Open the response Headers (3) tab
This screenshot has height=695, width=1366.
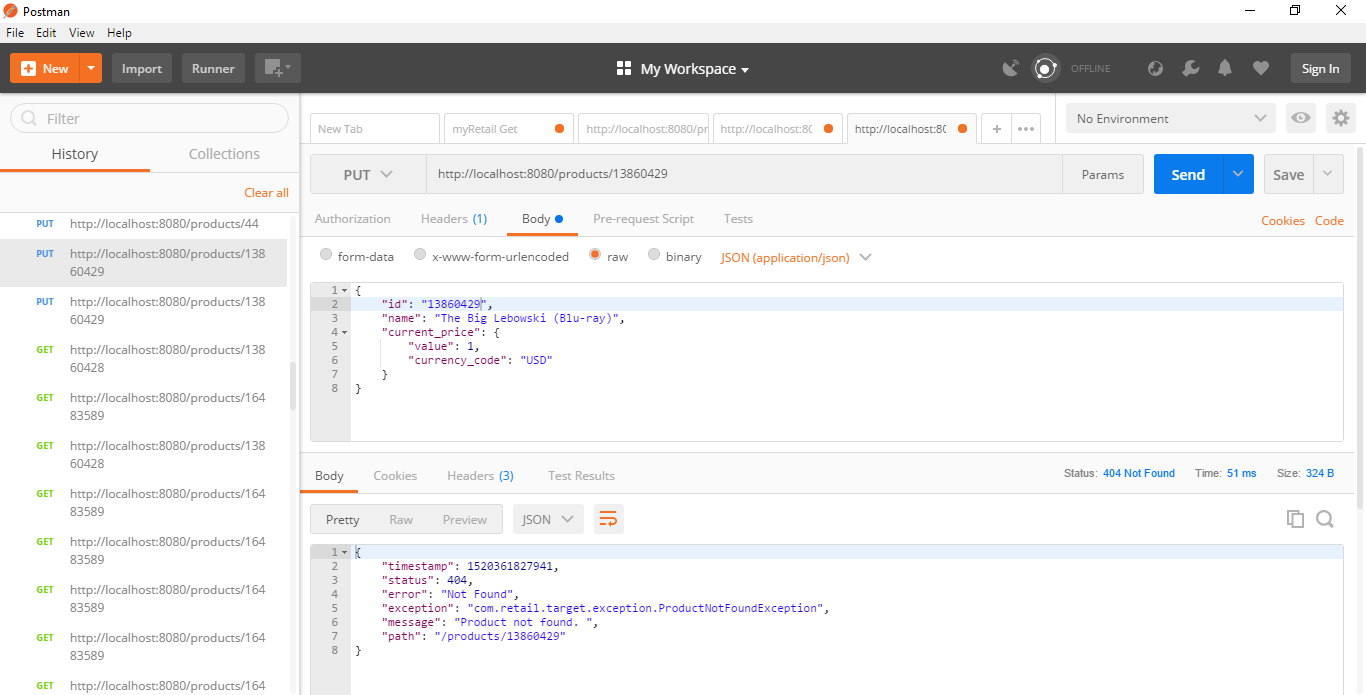(x=480, y=476)
